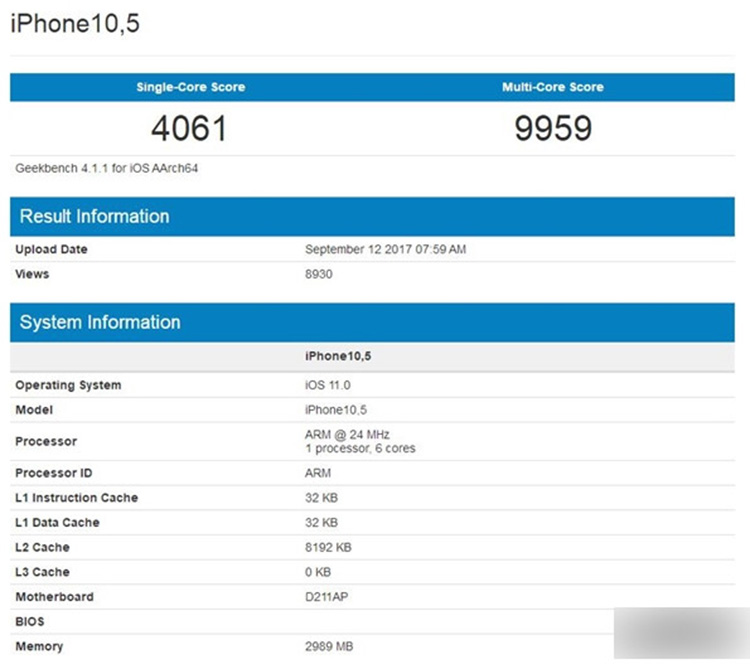The image size is (750, 664).
Task: Click the L2 Cache label
Action: (43, 548)
